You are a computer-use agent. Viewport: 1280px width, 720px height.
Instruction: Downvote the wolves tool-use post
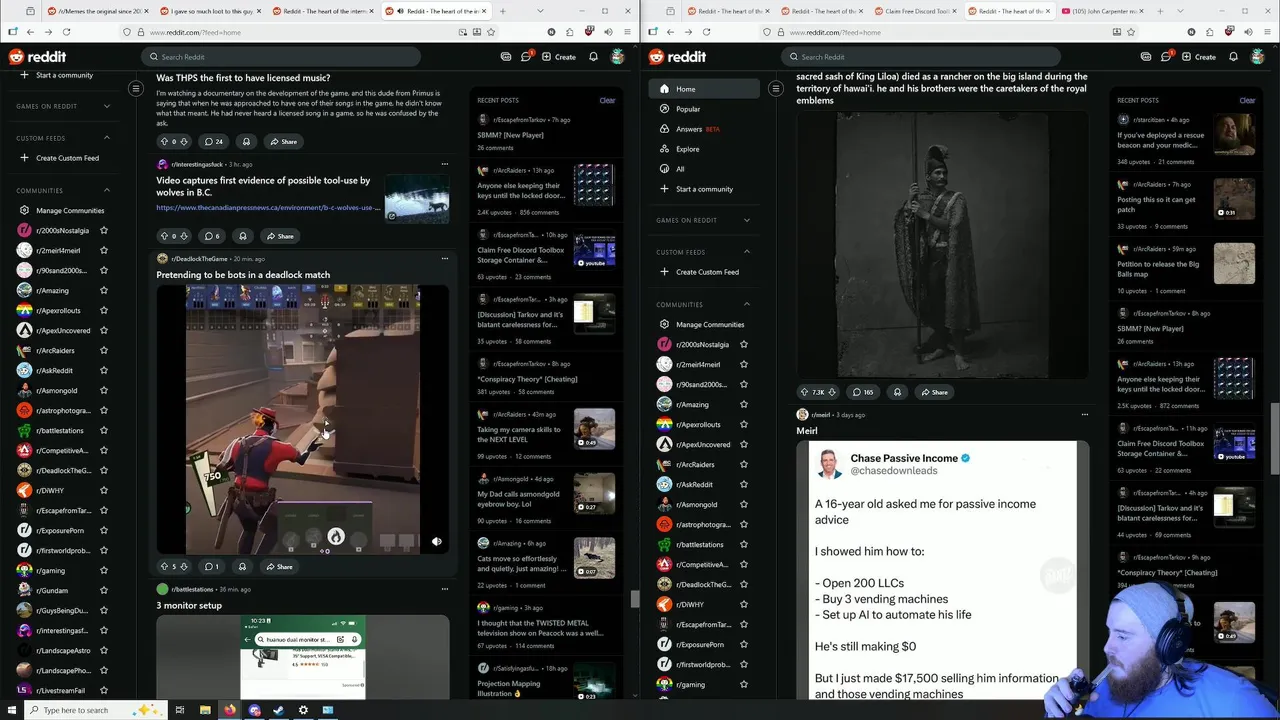tap(183, 236)
